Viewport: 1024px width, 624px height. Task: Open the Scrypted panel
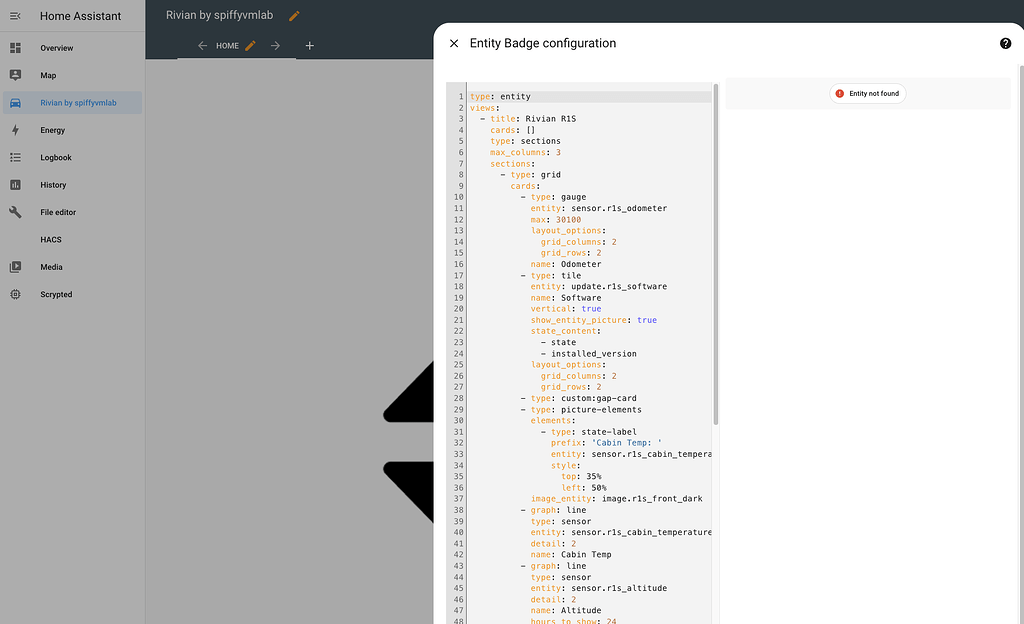[56, 294]
